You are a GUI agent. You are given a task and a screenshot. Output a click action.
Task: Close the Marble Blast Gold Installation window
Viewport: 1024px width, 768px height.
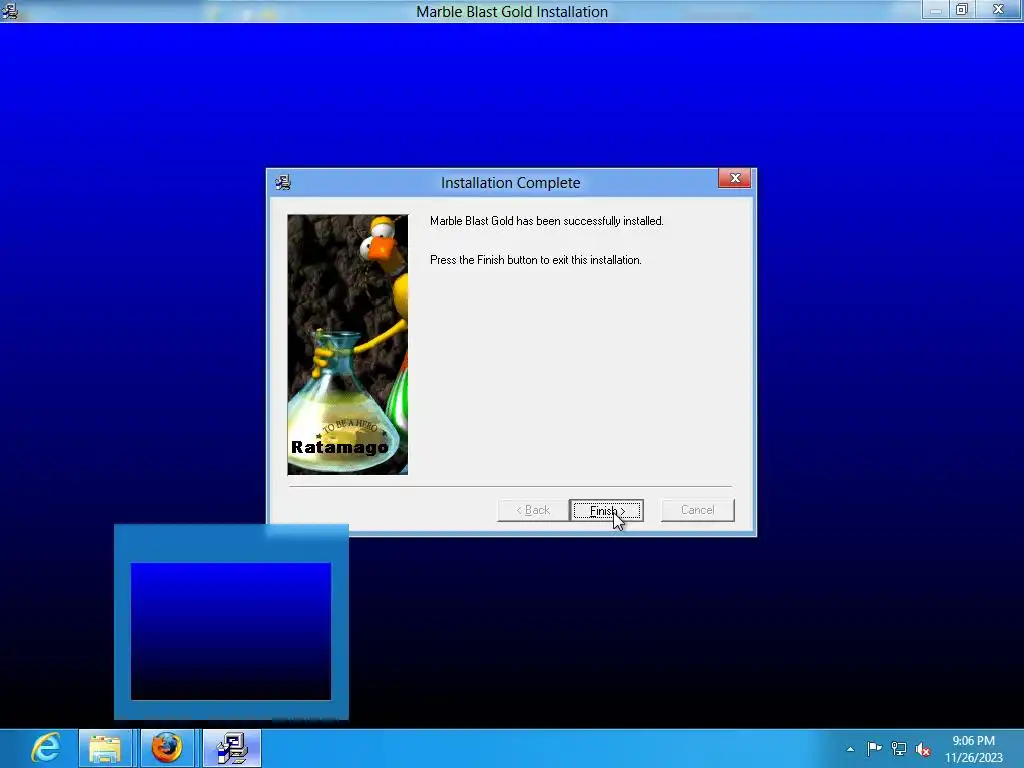click(x=999, y=10)
